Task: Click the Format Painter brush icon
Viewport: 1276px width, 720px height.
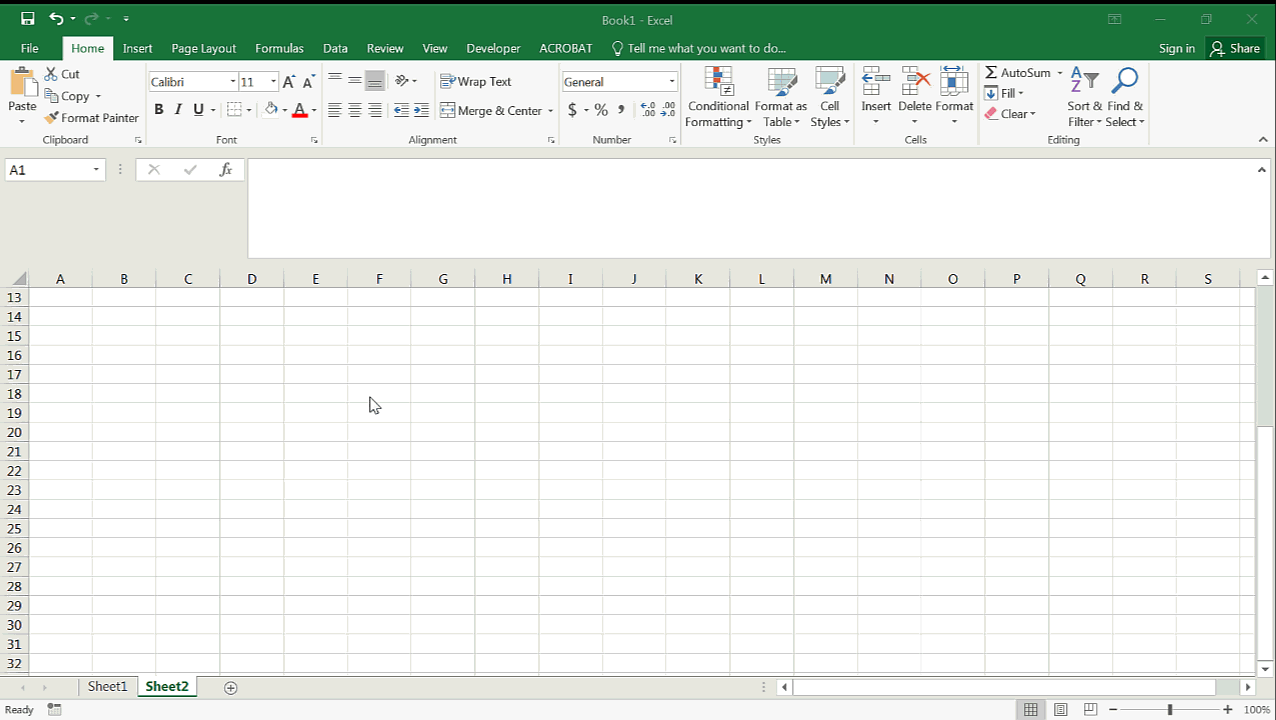Action: click(52, 118)
